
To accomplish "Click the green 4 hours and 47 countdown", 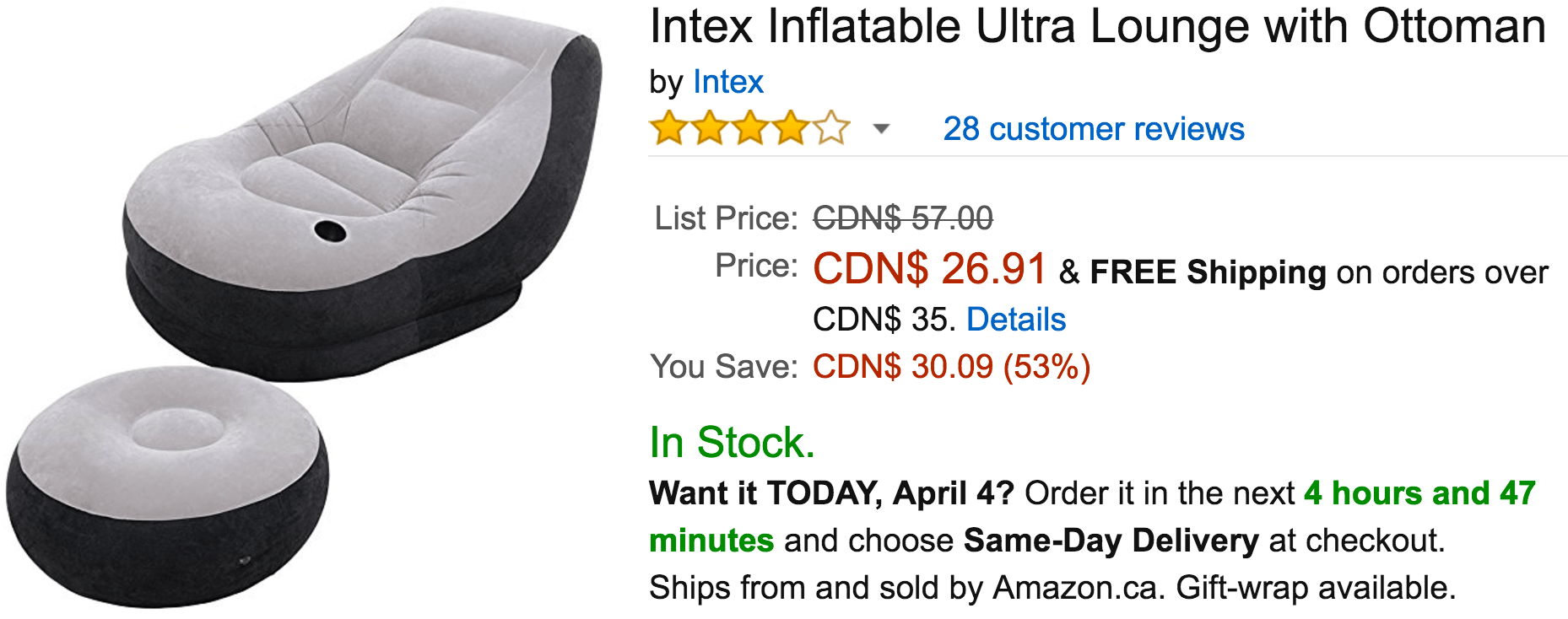I will 1419,493.
